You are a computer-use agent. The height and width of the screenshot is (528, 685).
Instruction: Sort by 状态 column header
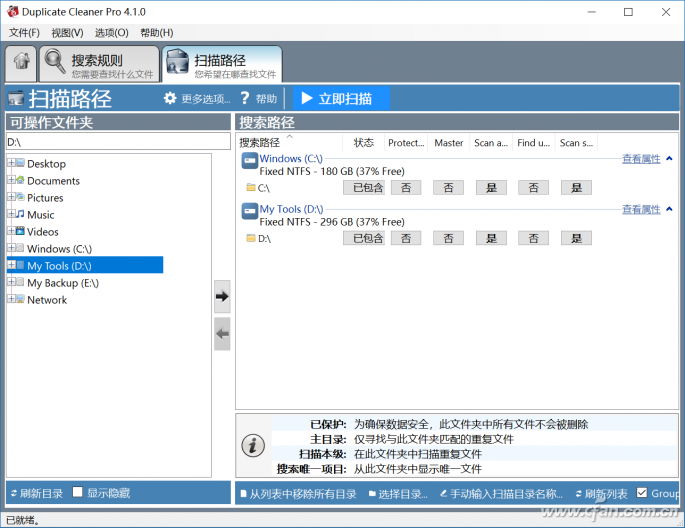[x=363, y=142]
